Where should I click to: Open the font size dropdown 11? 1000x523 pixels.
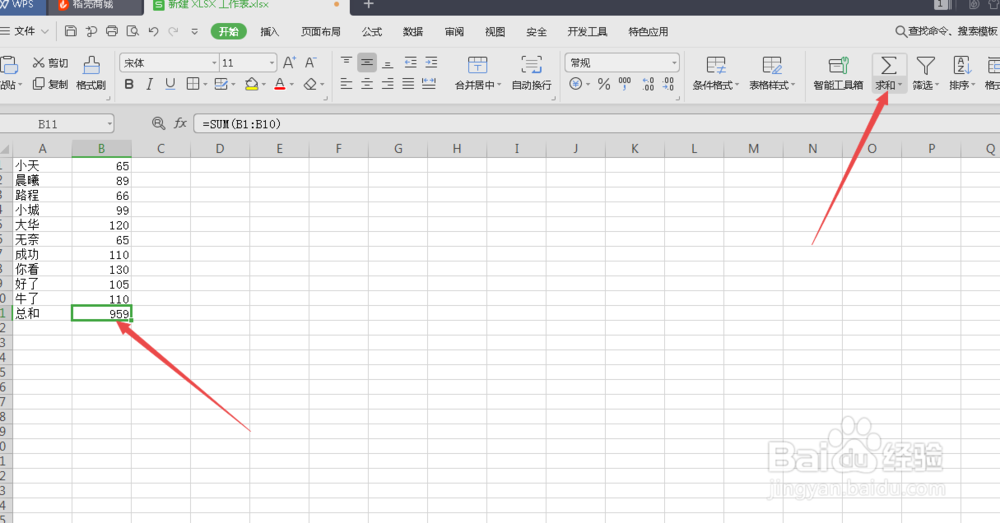point(272,63)
